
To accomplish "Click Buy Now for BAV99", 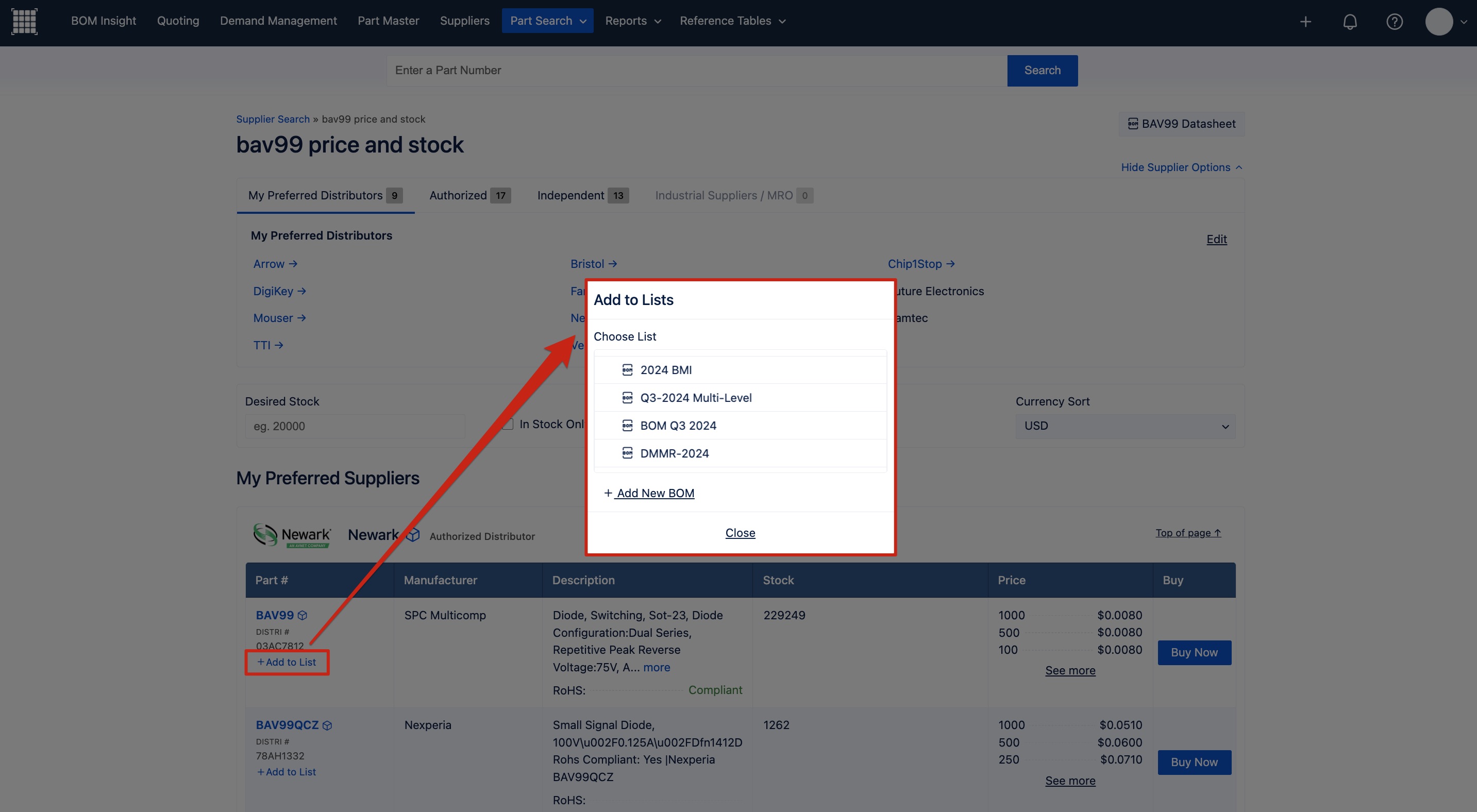I will pyautogui.click(x=1194, y=652).
